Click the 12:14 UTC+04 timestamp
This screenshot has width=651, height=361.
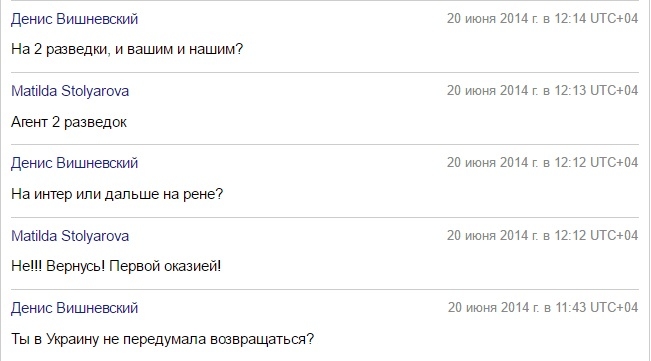point(542,19)
